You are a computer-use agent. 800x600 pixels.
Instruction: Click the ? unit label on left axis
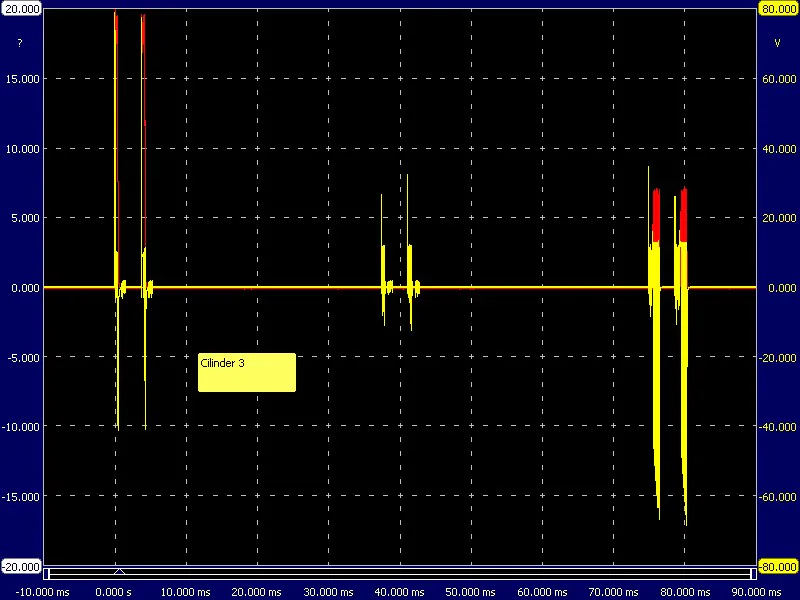pyautogui.click(x=20, y=43)
